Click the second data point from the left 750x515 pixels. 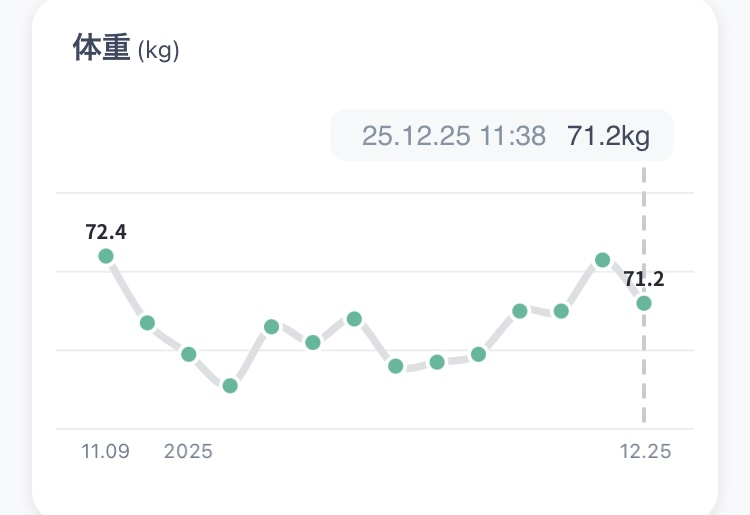point(147,323)
